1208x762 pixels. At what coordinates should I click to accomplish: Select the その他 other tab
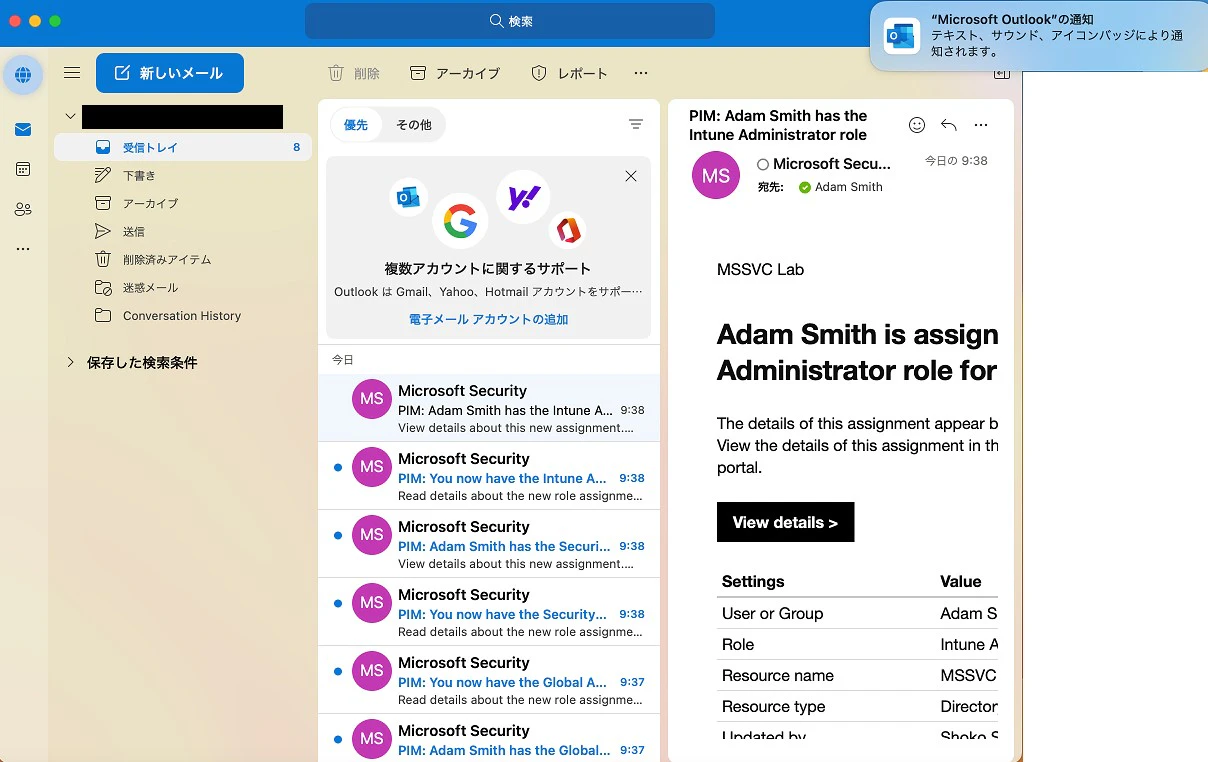[414, 125]
